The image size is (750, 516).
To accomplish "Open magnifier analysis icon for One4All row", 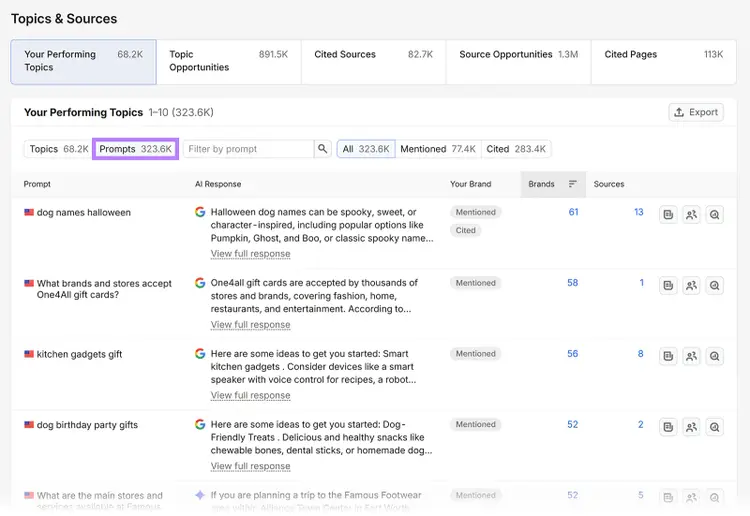I will [715, 285].
